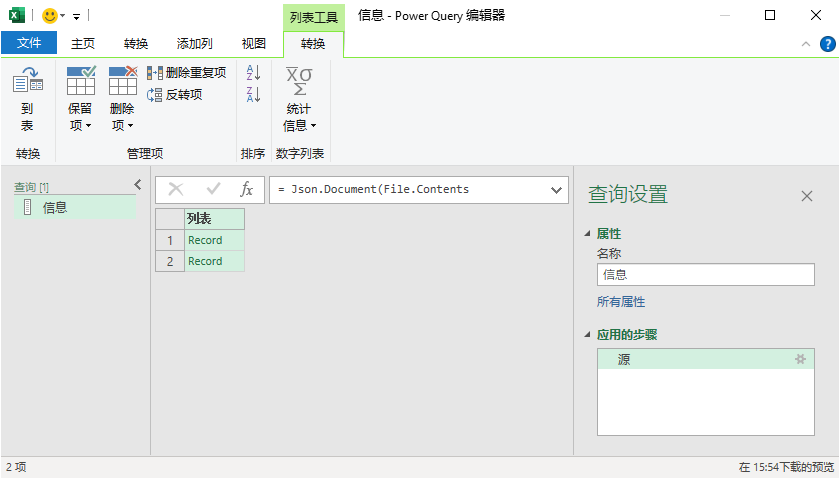Image resolution: width=840 pixels, height=479 pixels.
Task: Expand the formula bar with the chevron
Action: (x=556, y=190)
